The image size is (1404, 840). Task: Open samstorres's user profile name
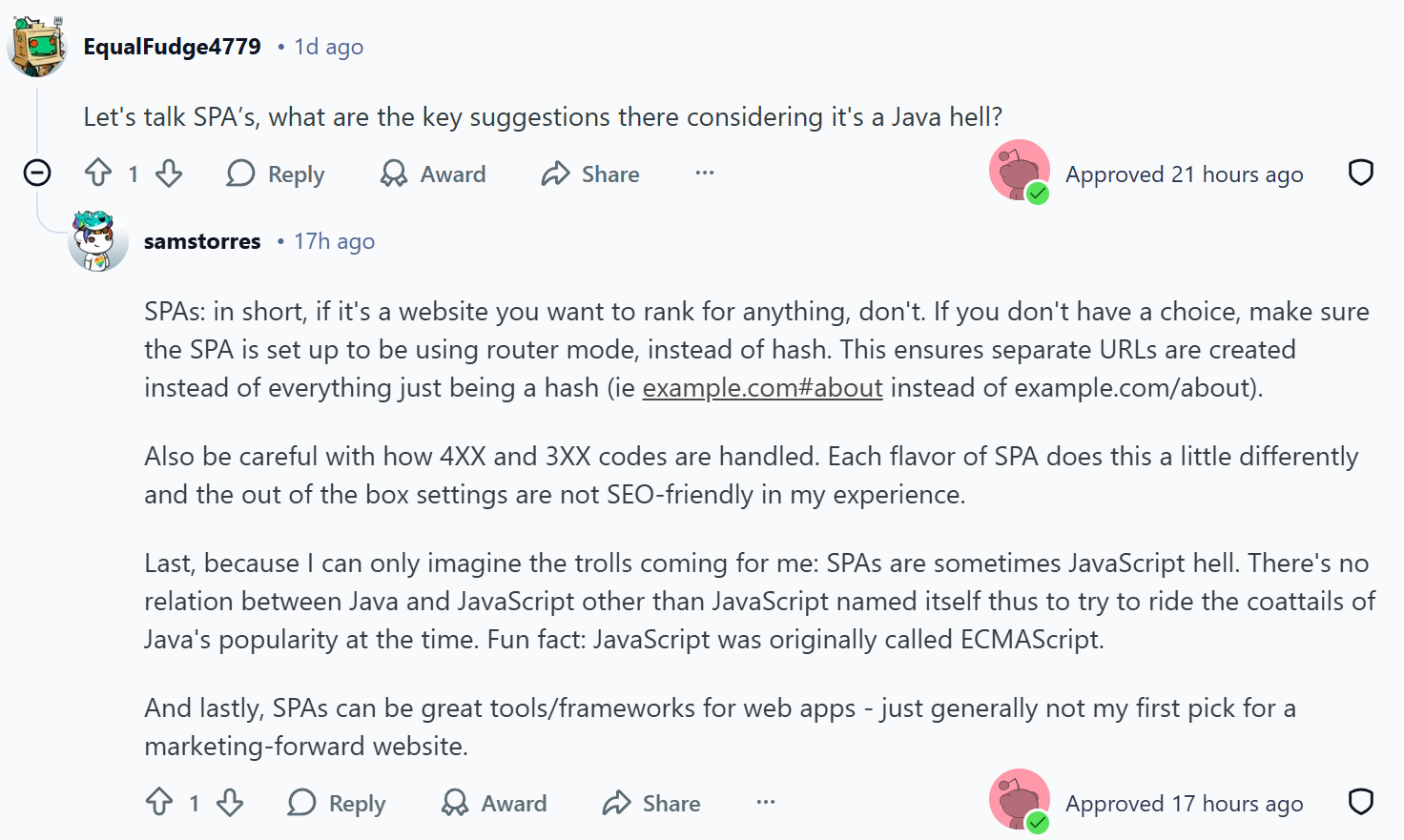point(202,241)
